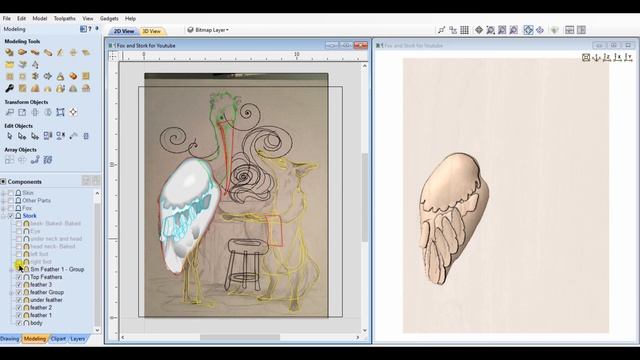Select the black sculpting tool icon
The image size is (640, 360).
[x=9, y=88]
